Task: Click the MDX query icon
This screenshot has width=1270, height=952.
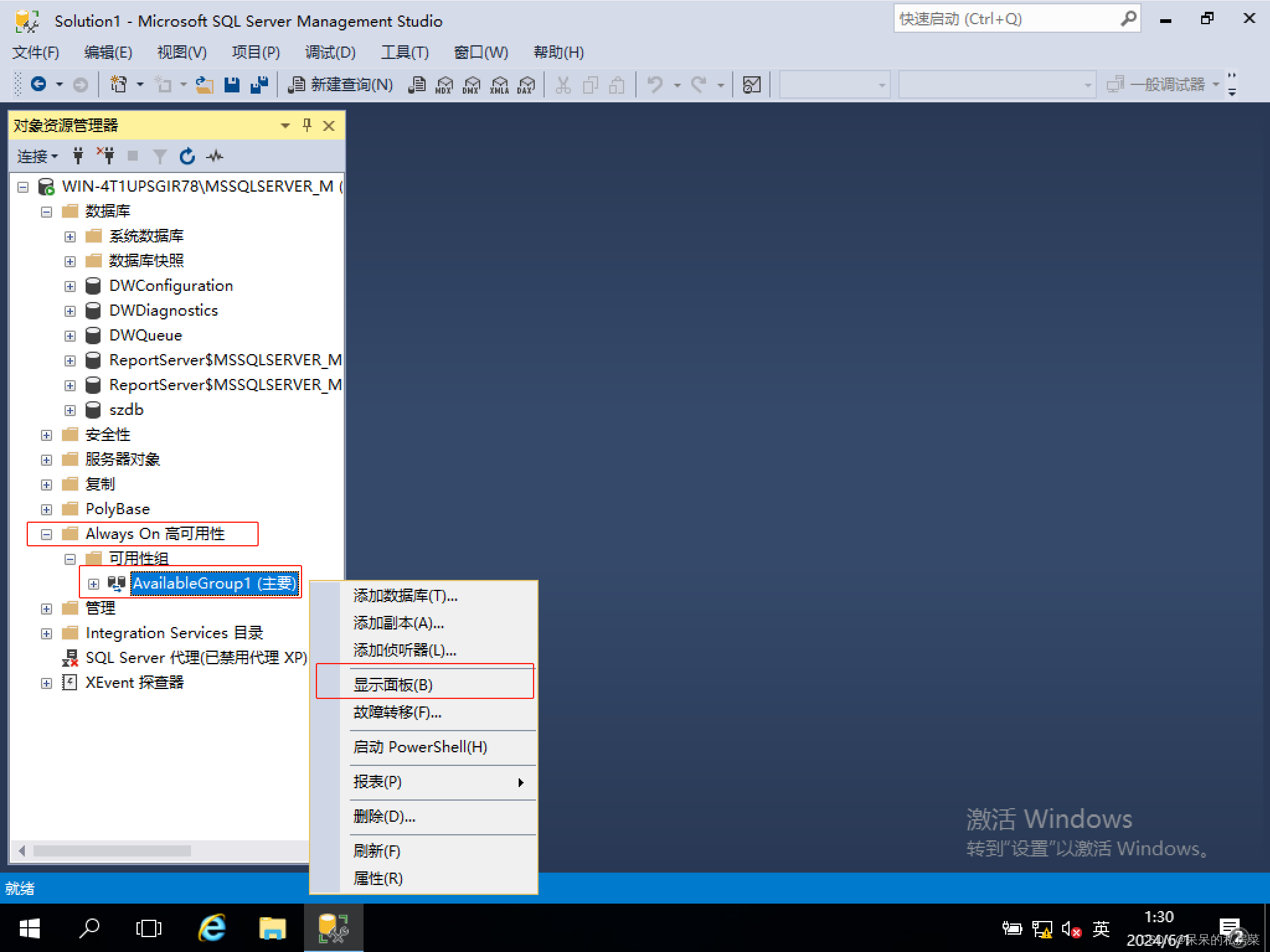Action: [444, 84]
